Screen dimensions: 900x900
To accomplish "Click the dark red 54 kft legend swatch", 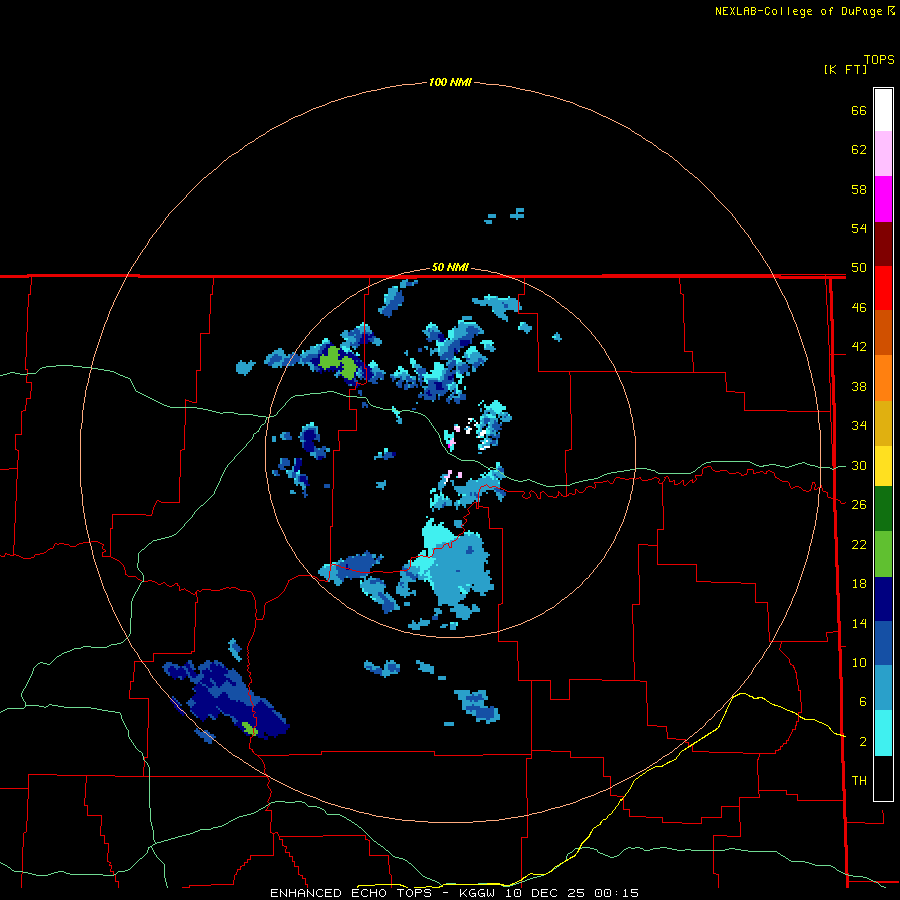I will click(x=883, y=244).
